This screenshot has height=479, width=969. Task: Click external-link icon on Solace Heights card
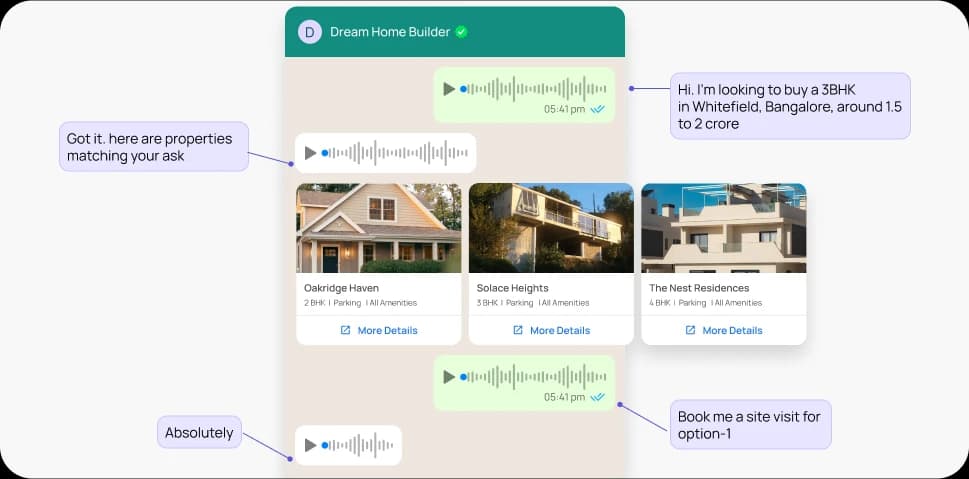pos(518,331)
